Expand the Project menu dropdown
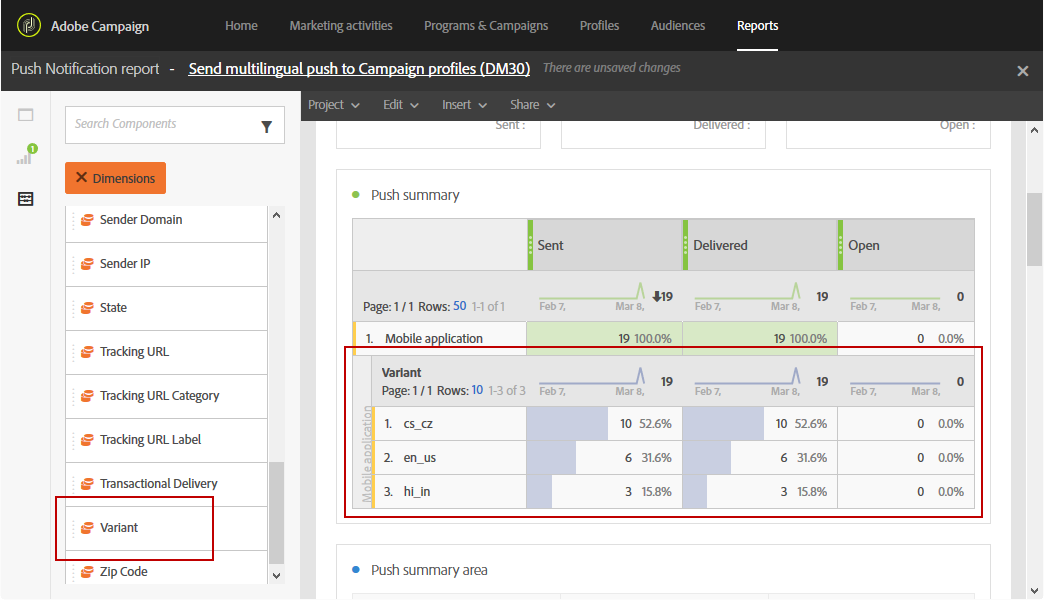1044x600 pixels. coord(334,105)
